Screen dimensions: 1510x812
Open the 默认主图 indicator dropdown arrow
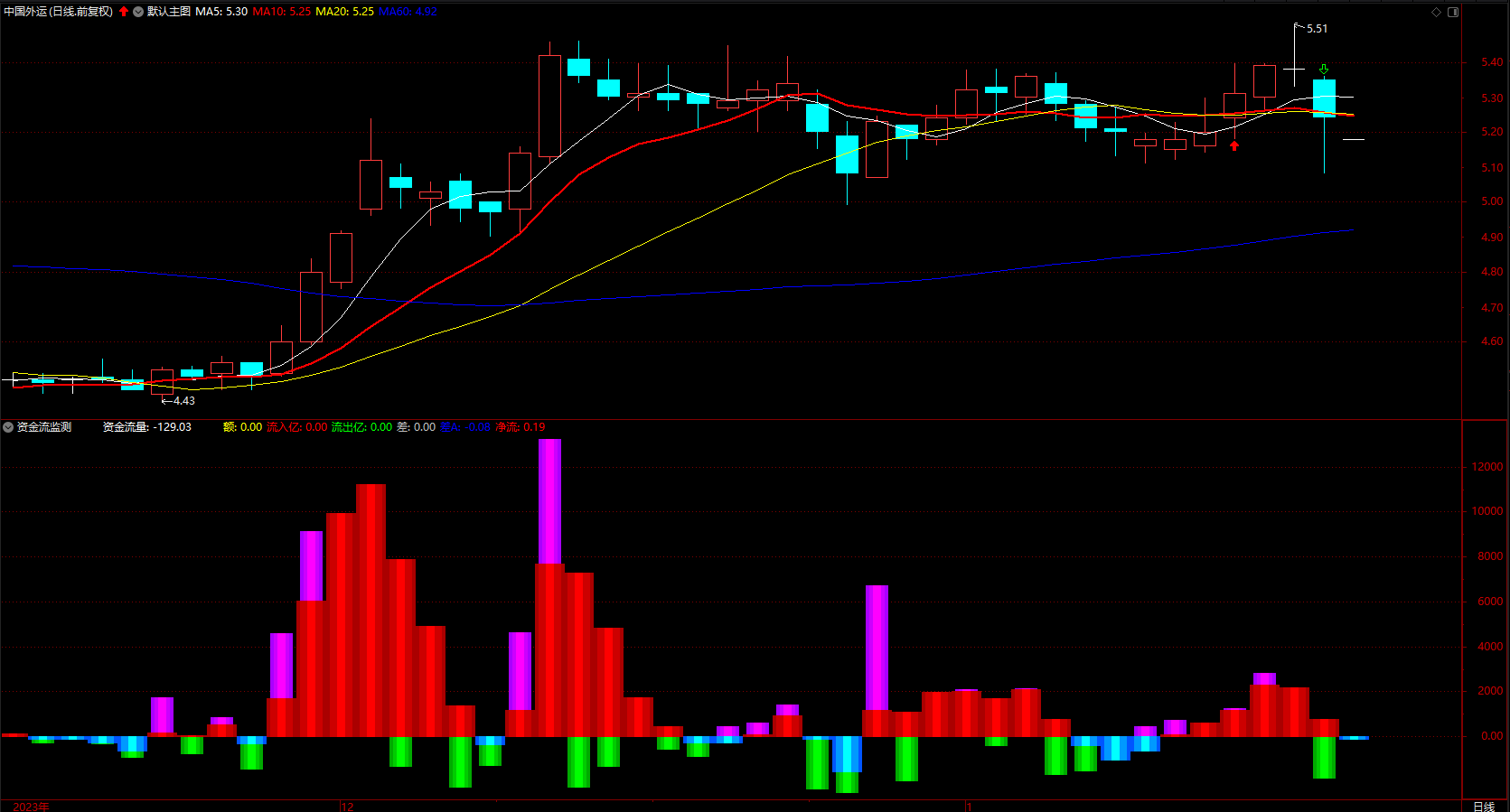[138, 12]
